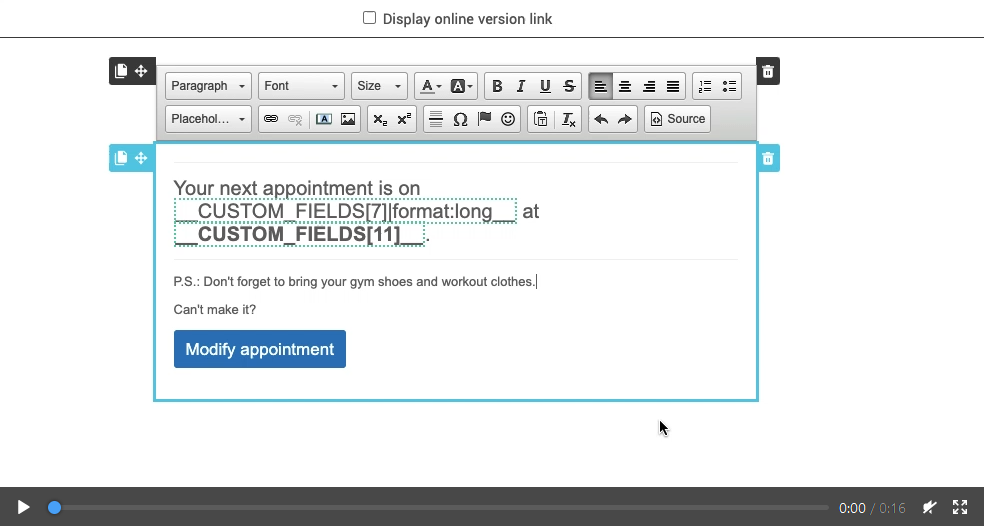Enable the Display online version link checkbox
Screen dimensions: 984x526
[x=370, y=18]
